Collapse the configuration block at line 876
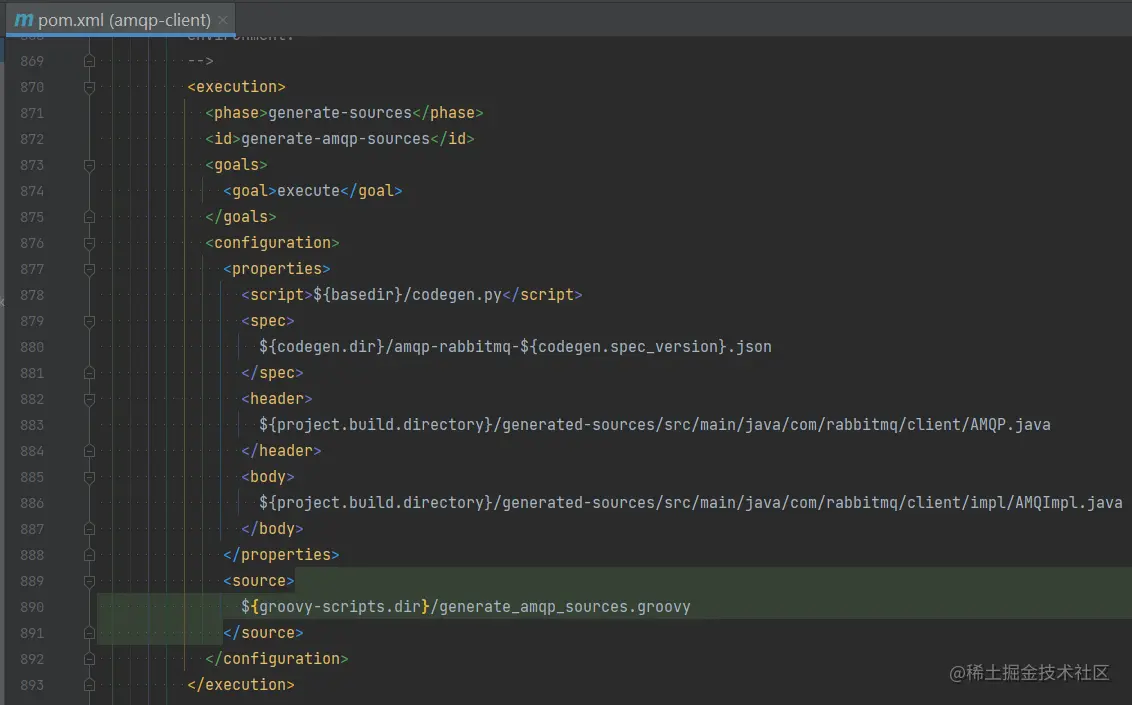Viewport: 1132px width, 705px height. click(x=89, y=243)
